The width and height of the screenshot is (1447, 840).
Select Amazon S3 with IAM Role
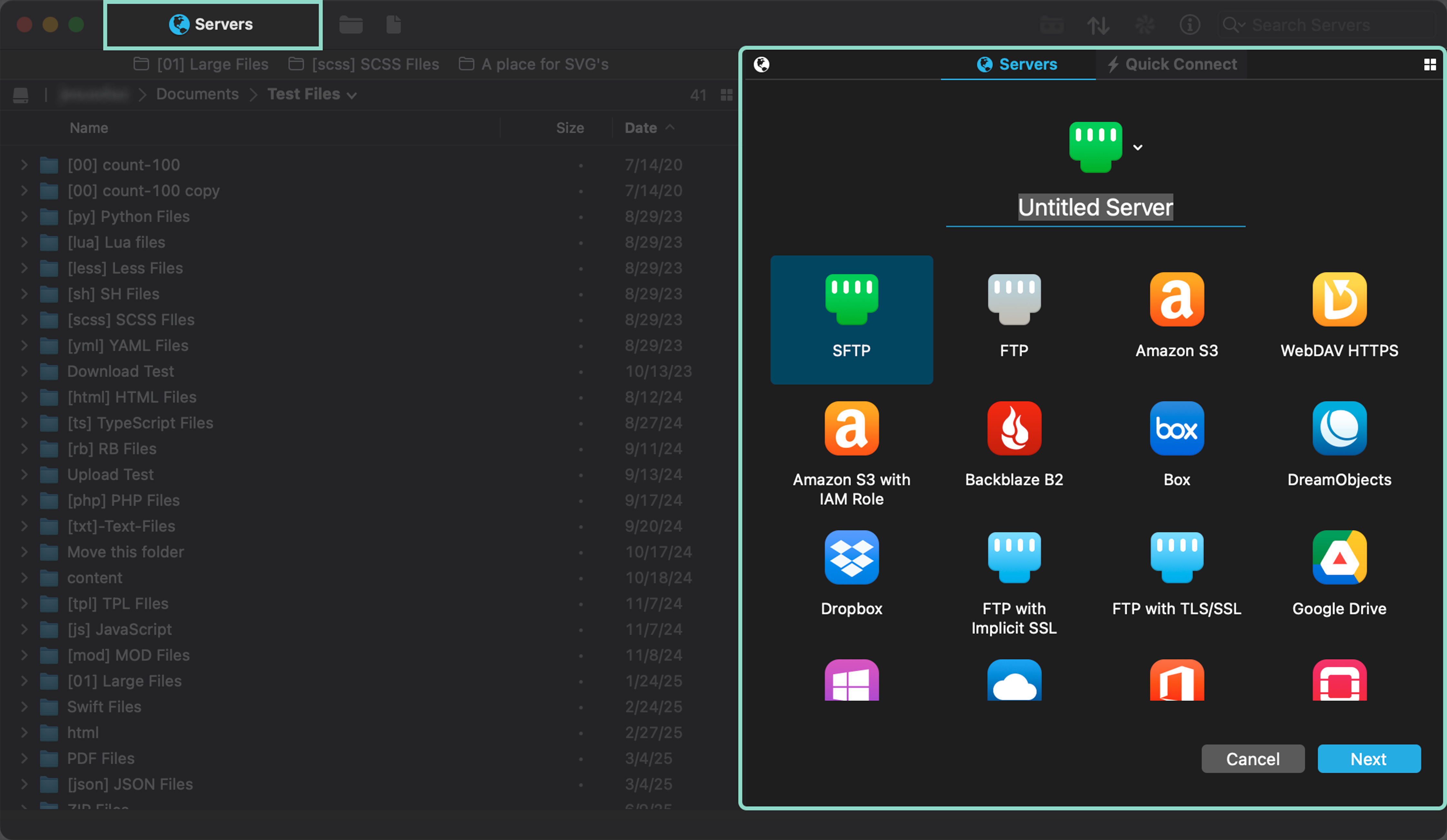(852, 428)
